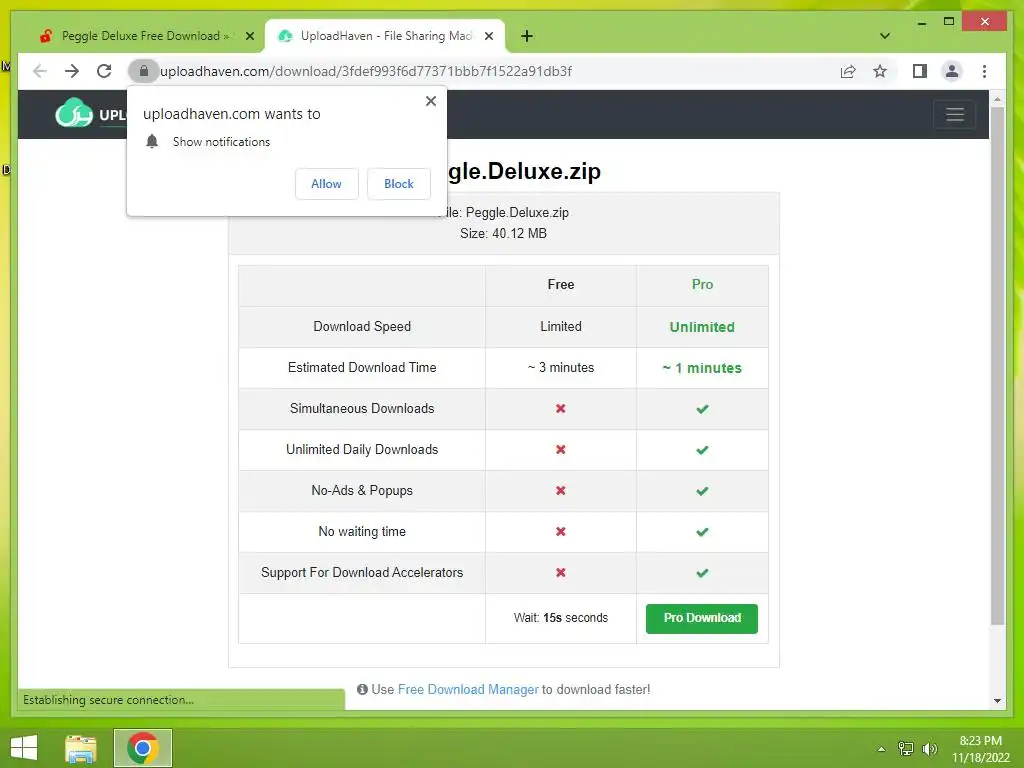Click green check for Support For Download Accelerators
1024x768 pixels.
tap(702, 573)
